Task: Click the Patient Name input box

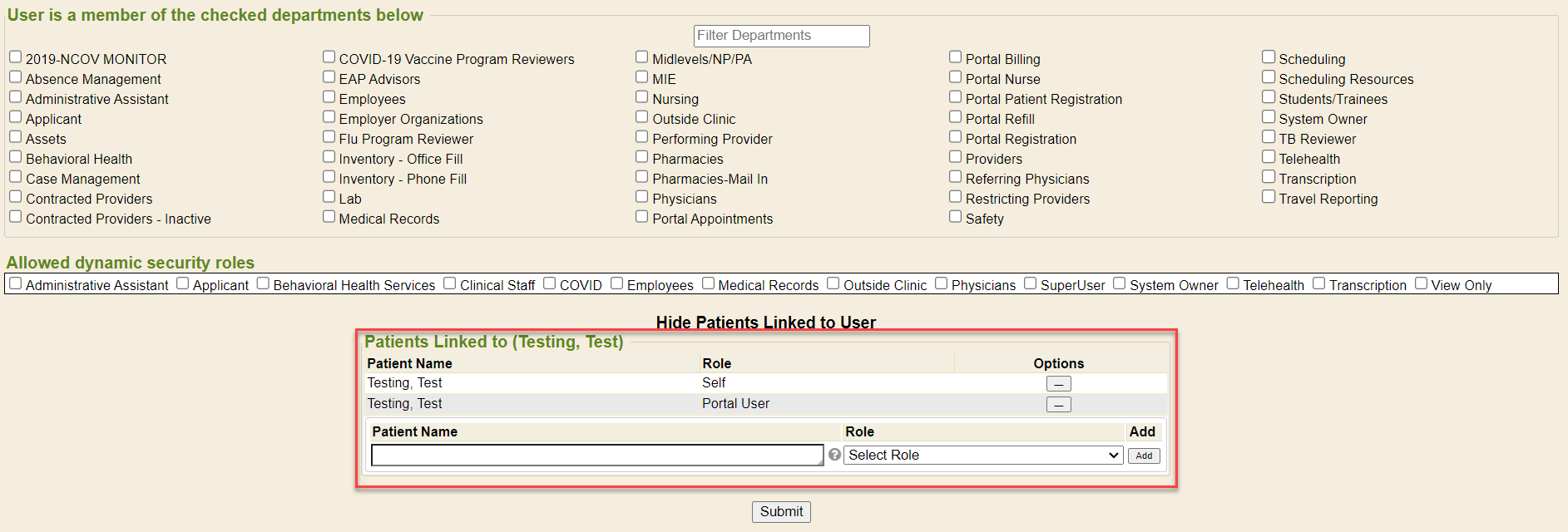Action: 596,456
